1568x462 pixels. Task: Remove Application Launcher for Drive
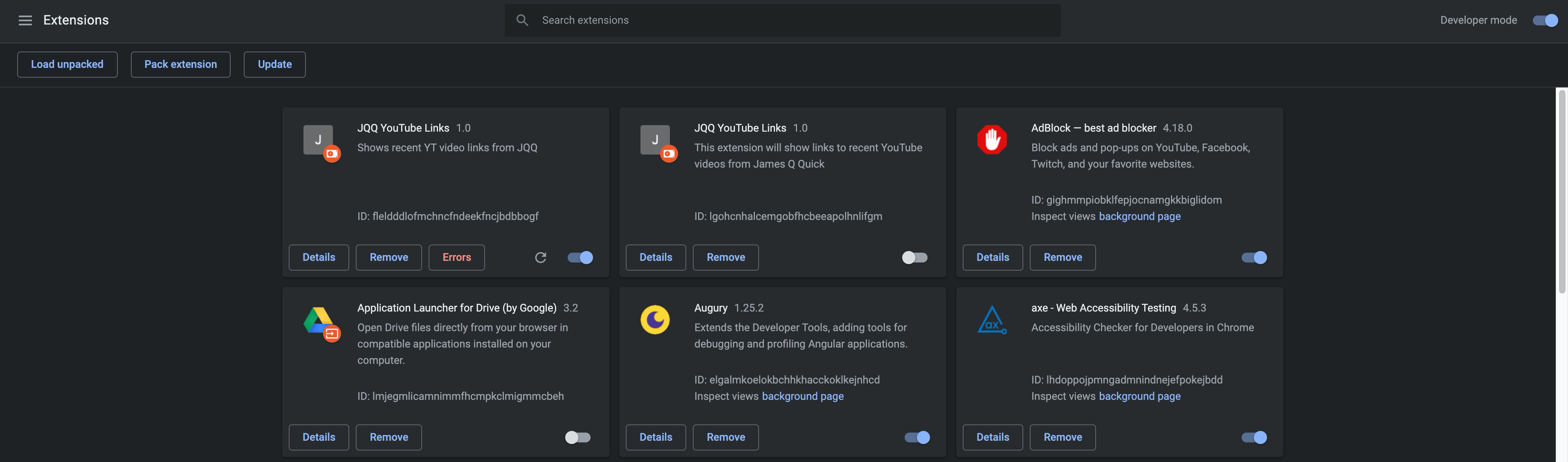[x=389, y=437]
